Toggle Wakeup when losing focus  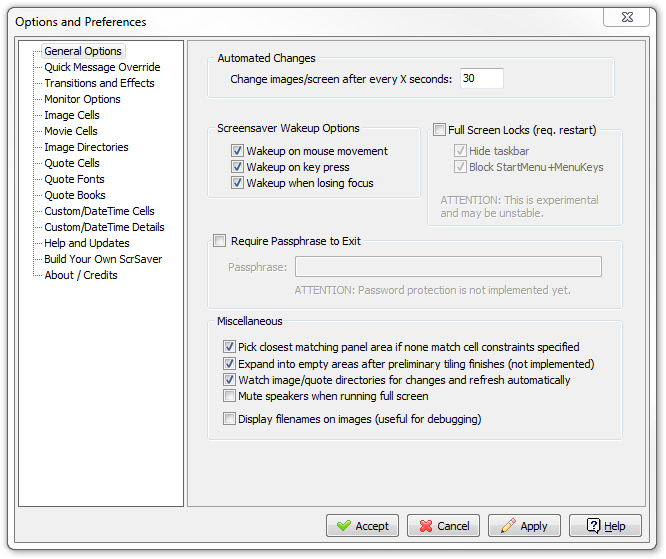pos(237,183)
